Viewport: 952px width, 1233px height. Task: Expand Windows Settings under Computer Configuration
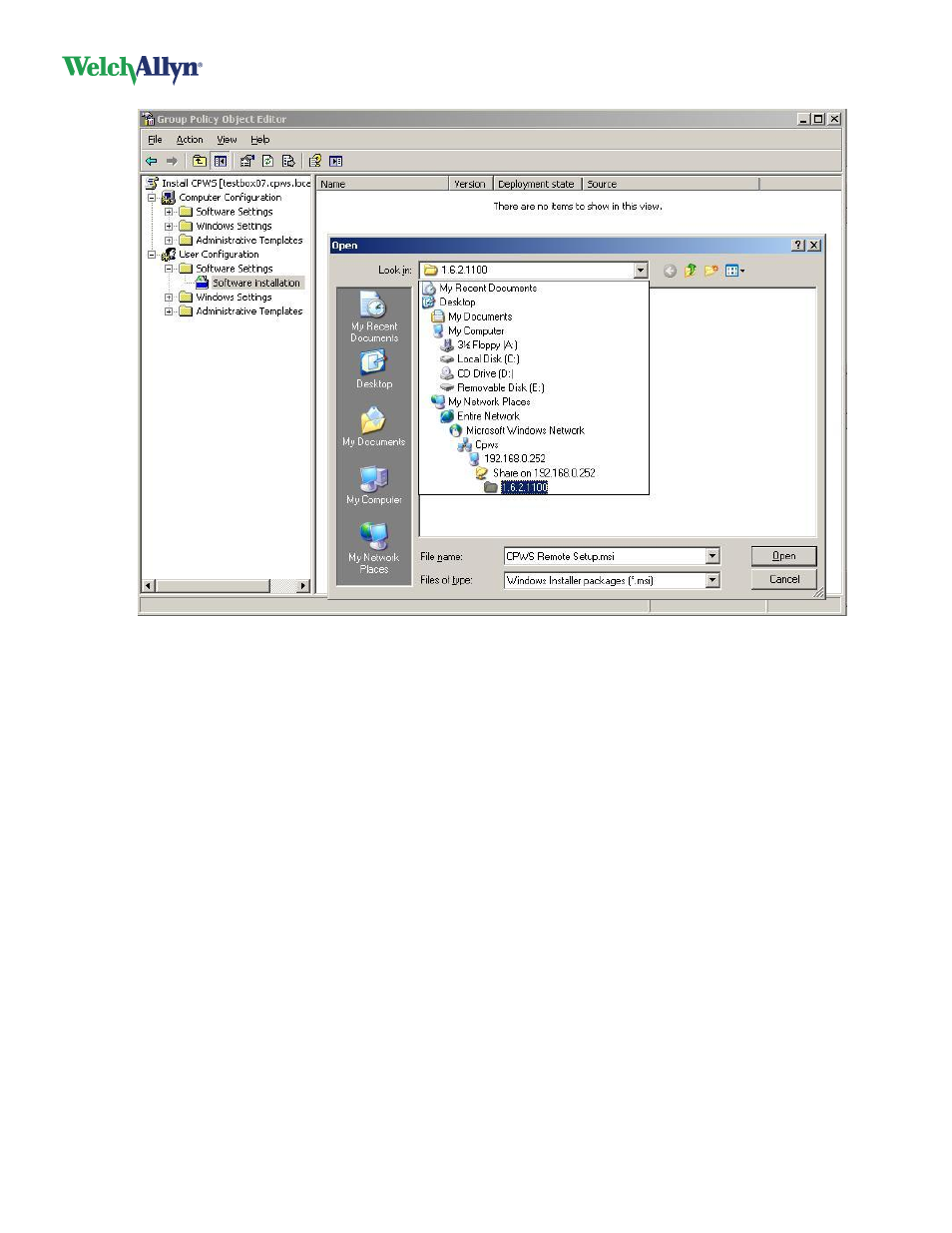point(169,227)
